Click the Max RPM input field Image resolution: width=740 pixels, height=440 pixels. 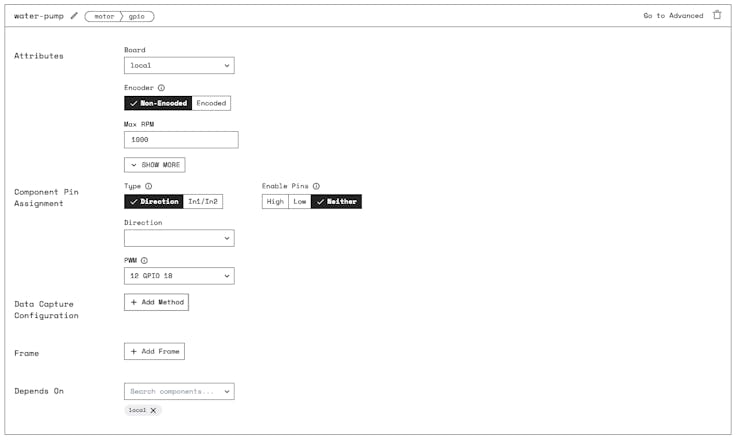[x=181, y=140]
